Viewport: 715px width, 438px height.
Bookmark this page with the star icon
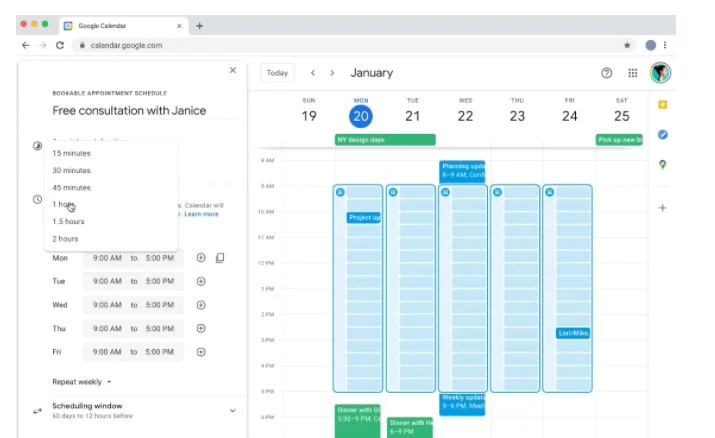pos(627,45)
